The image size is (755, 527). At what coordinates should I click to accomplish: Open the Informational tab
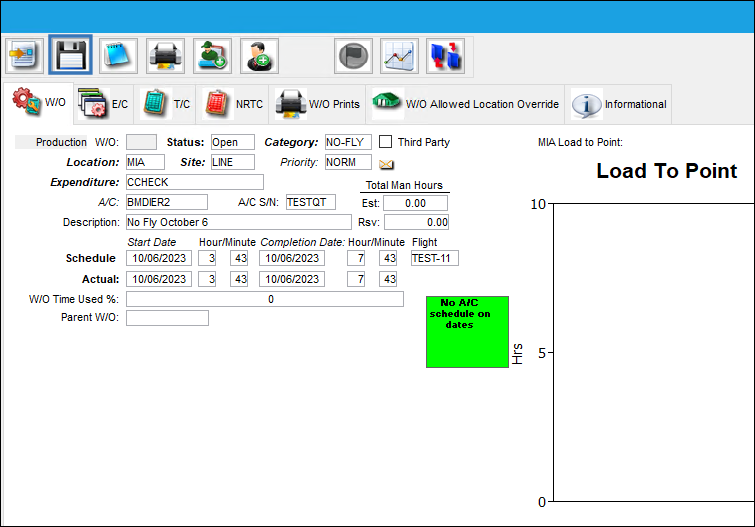coord(618,104)
